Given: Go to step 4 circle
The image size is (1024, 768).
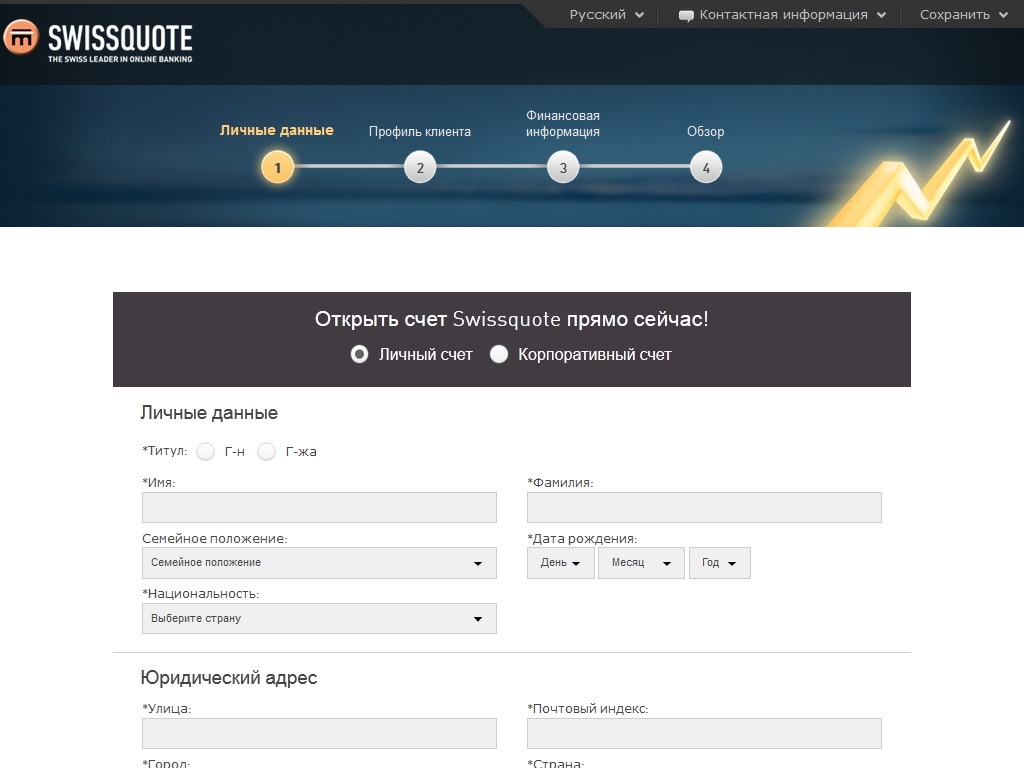Looking at the screenshot, I should point(706,167).
